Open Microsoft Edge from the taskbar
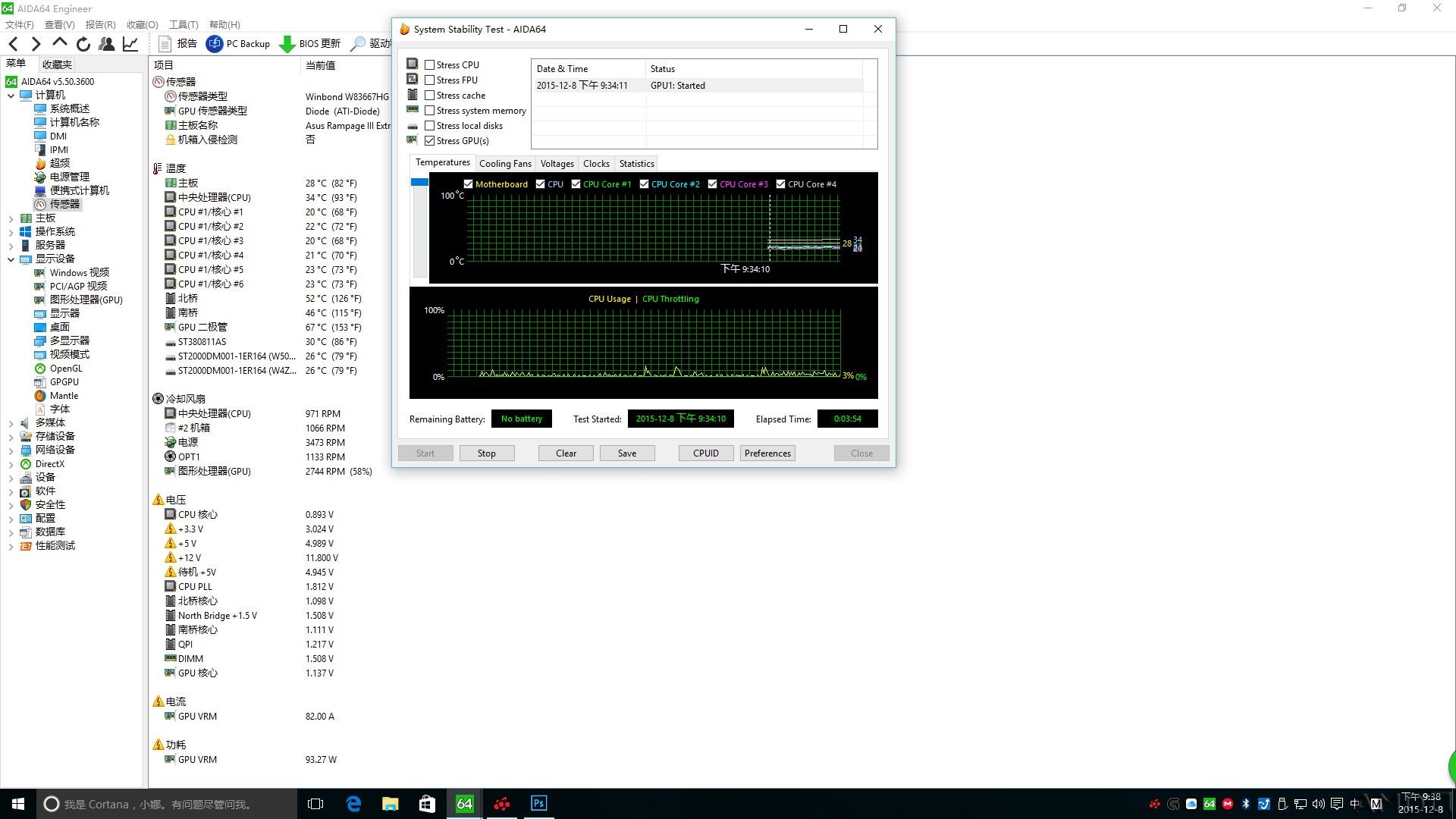 tap(353, 804)
